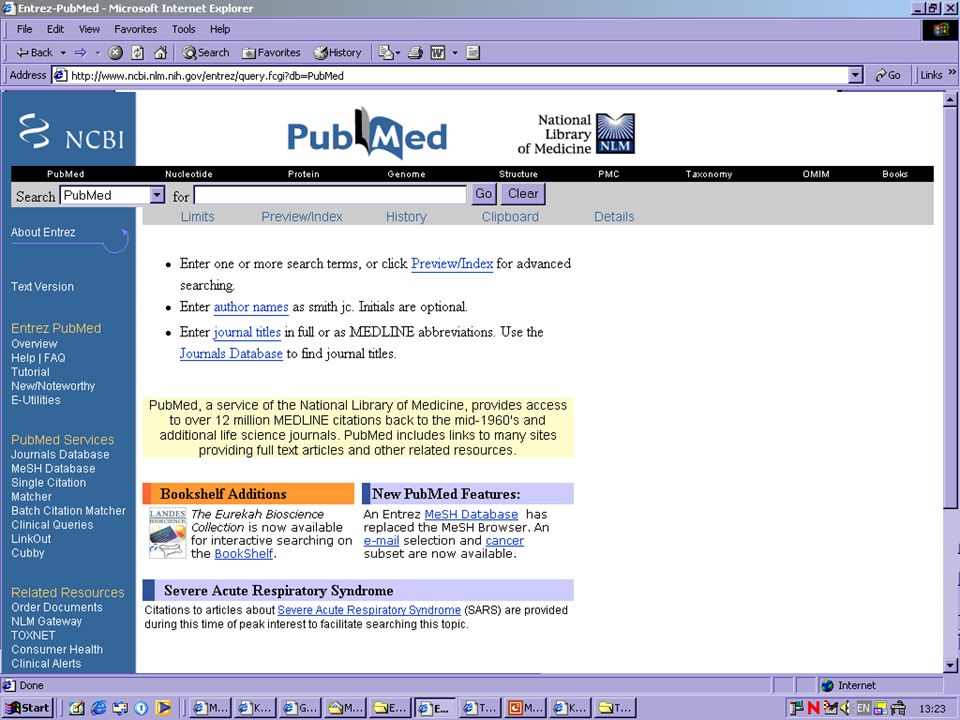Open the Text Version sidebar link
960x720 pixels.
(x=42, y=287)
